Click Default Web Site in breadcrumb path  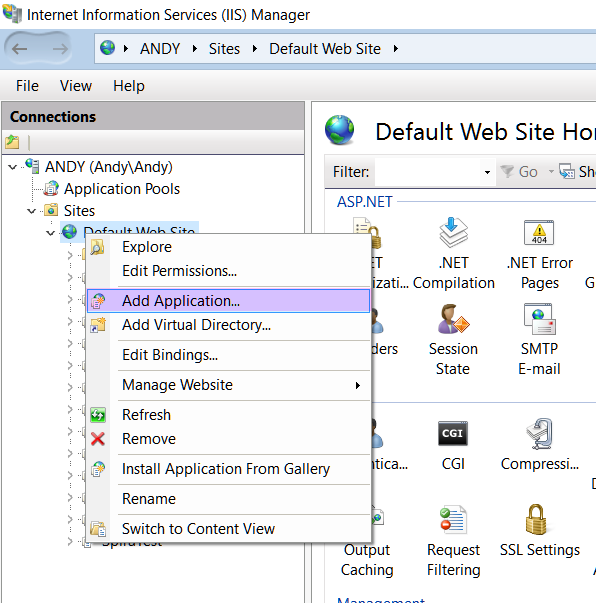point(325,49)
